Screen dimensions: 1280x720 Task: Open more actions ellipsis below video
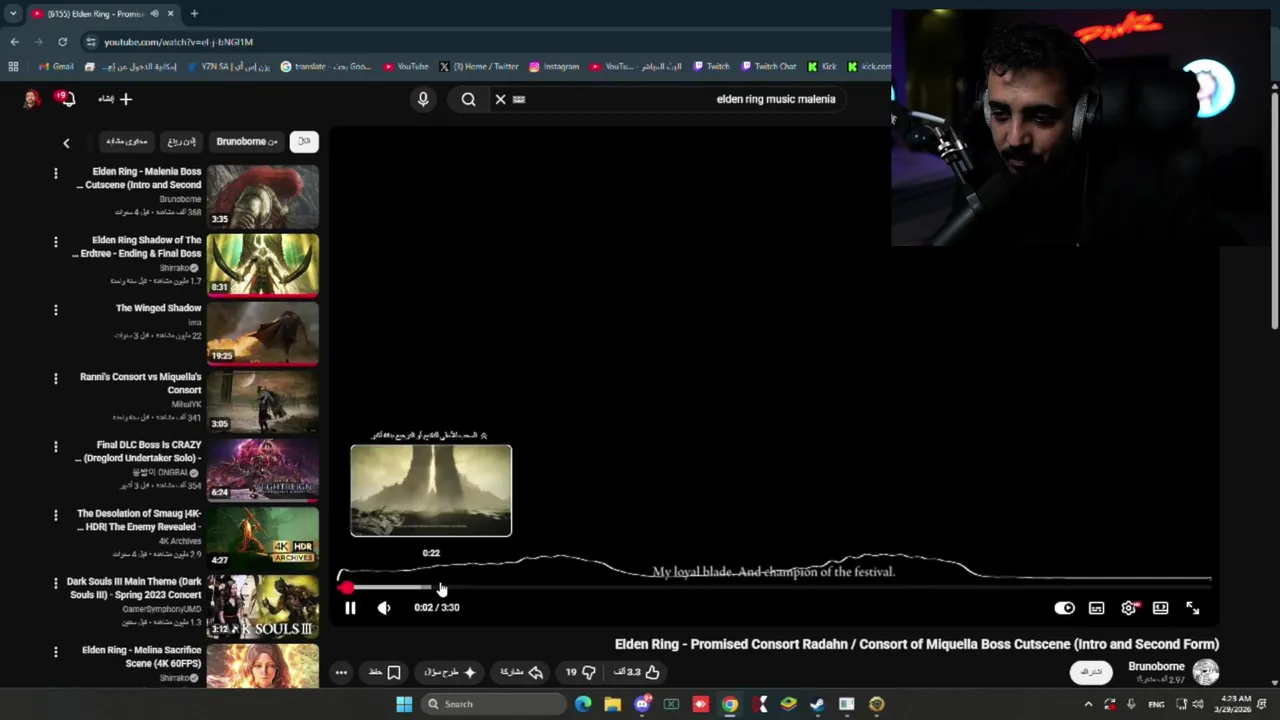click(341, 672)
